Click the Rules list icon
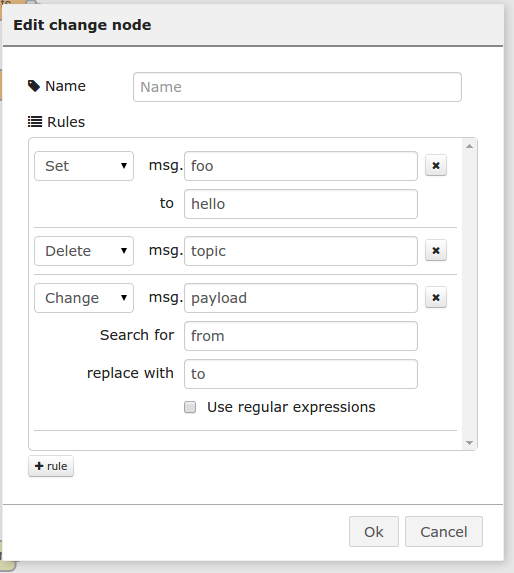The height and width of the screenshot is (573, 514). 35,122
